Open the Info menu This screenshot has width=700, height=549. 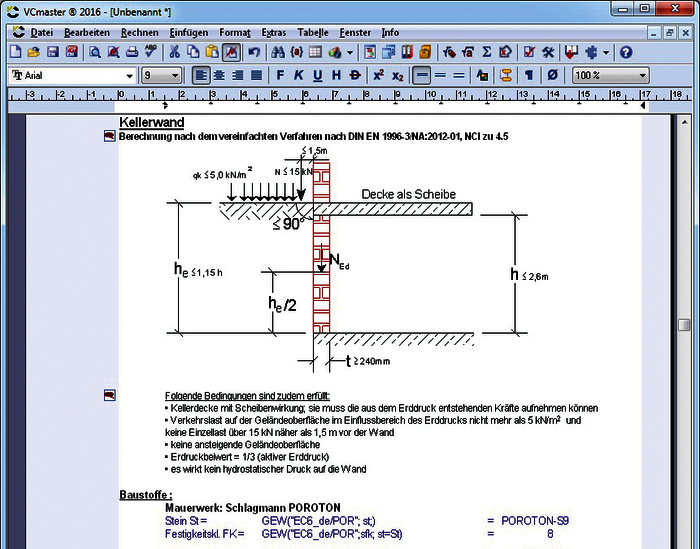click(x=390, y=33)
